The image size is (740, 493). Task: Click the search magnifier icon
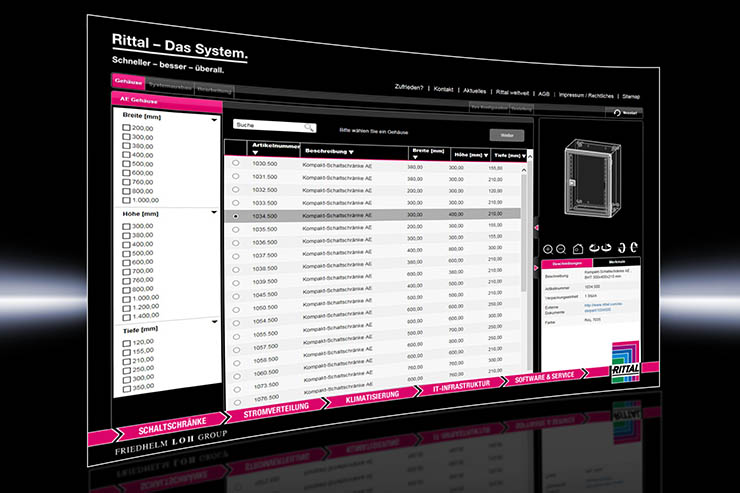(x=310, y=128)
